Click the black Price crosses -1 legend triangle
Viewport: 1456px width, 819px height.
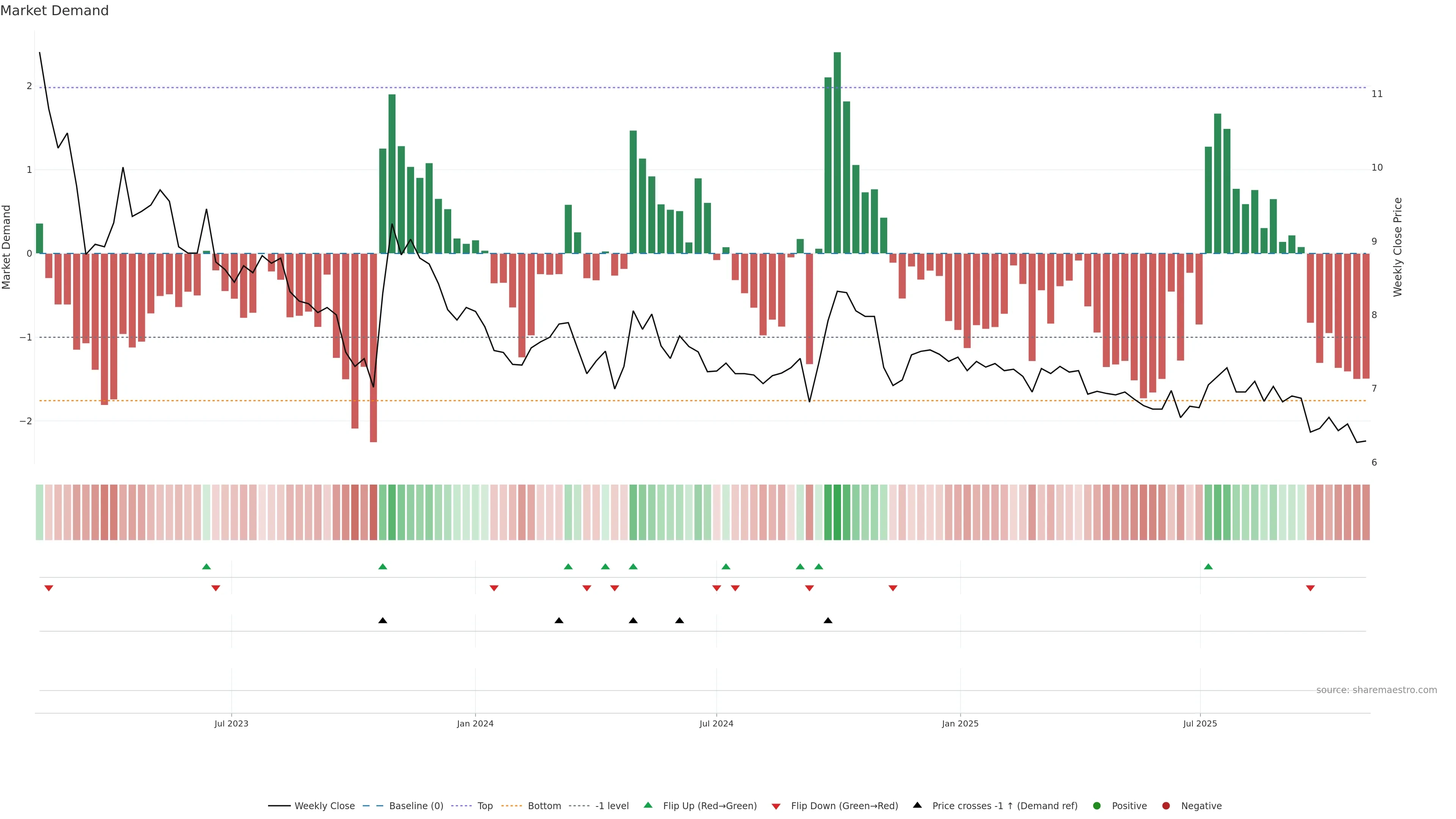[x=917, y=805]
